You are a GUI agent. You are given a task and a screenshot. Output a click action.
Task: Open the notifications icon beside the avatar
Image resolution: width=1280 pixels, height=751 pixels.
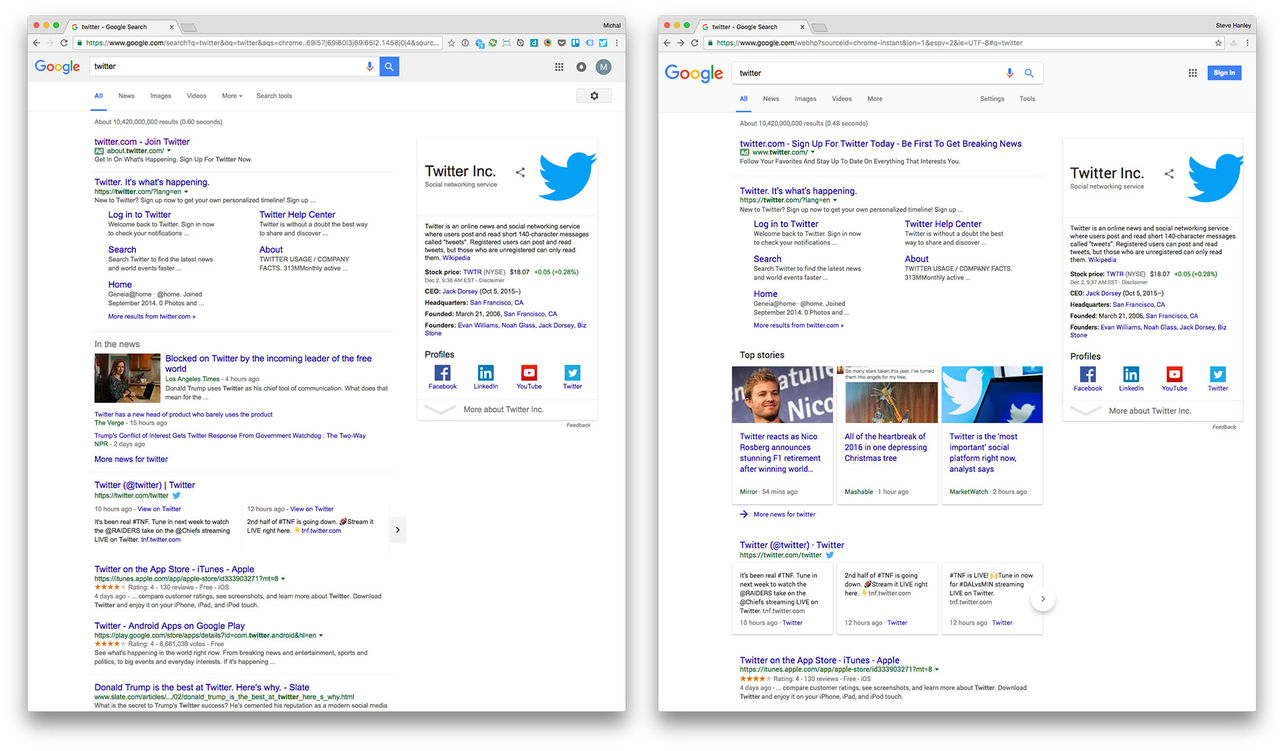(581, 67)
